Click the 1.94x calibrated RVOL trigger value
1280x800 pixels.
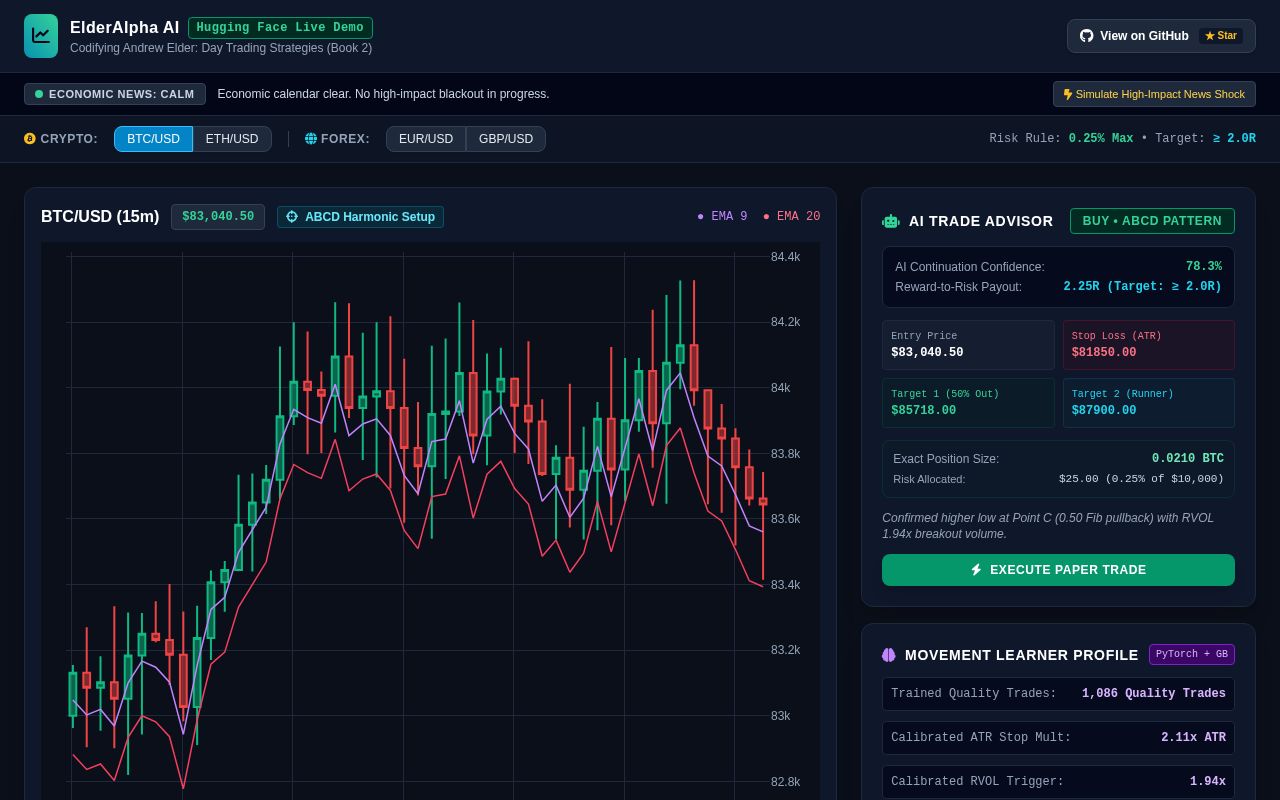[x=1208, y=782]
